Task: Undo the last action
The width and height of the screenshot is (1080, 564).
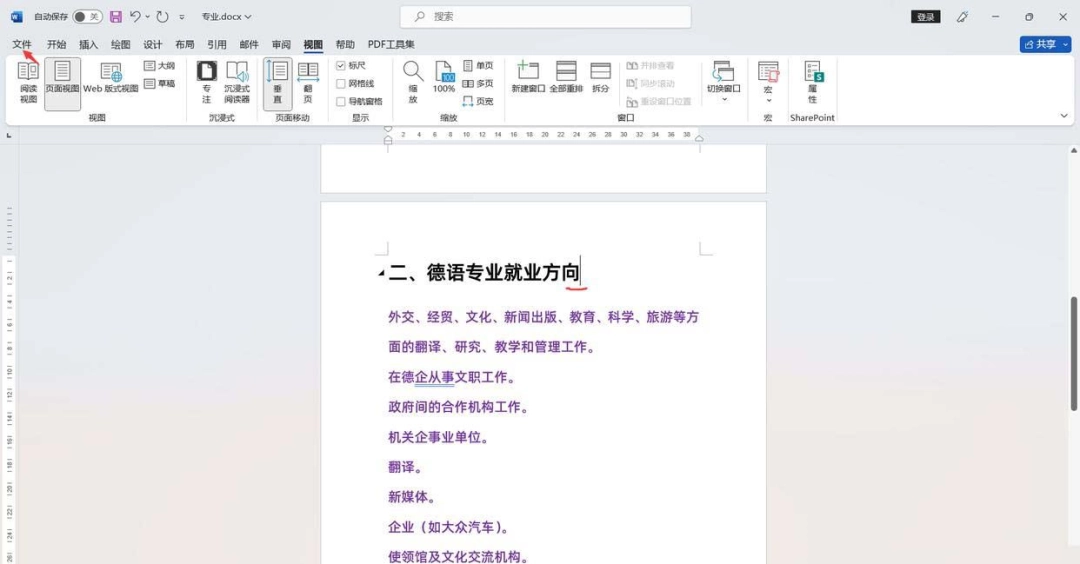Action: point(135,17)
